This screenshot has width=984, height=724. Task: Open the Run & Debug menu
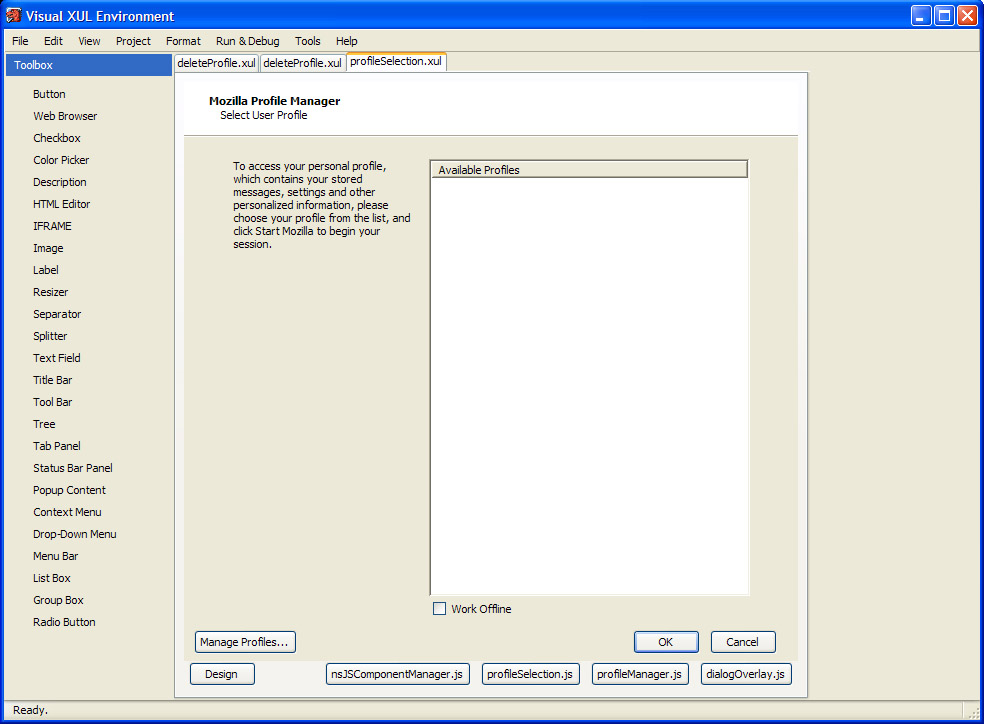coord(248,41)
